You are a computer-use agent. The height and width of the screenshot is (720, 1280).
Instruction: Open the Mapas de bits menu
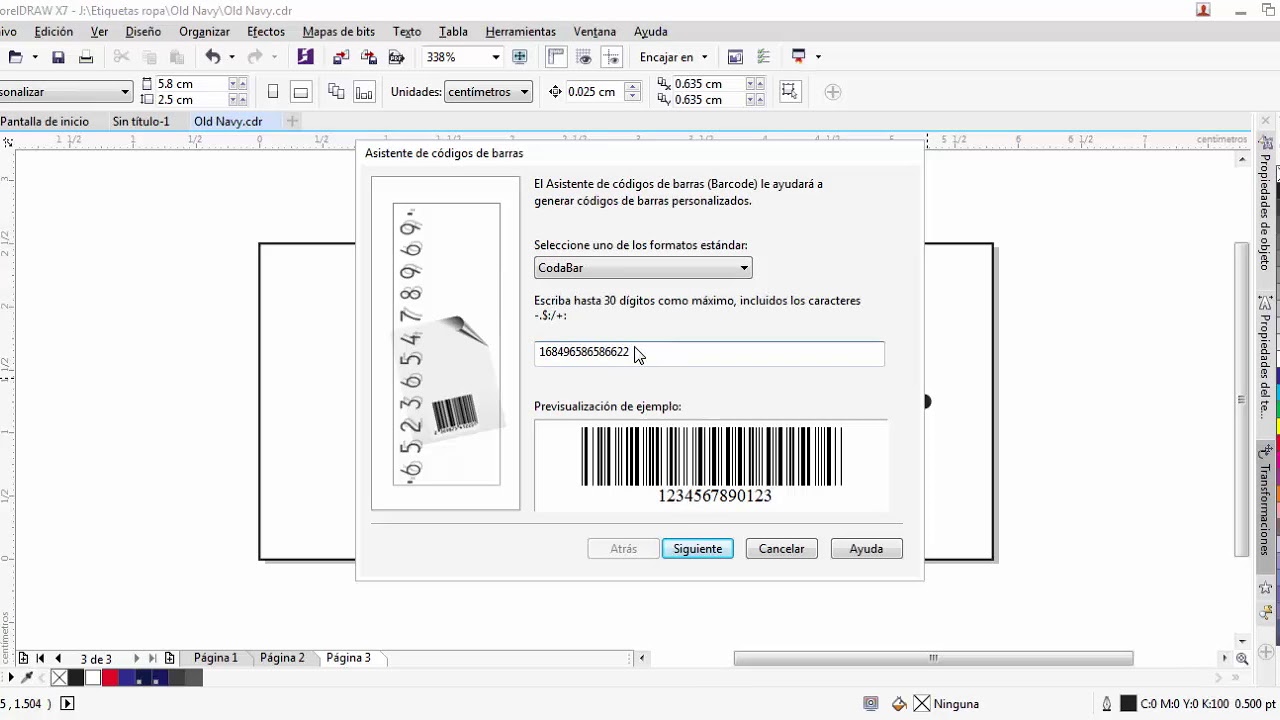(x=339, y=32)
